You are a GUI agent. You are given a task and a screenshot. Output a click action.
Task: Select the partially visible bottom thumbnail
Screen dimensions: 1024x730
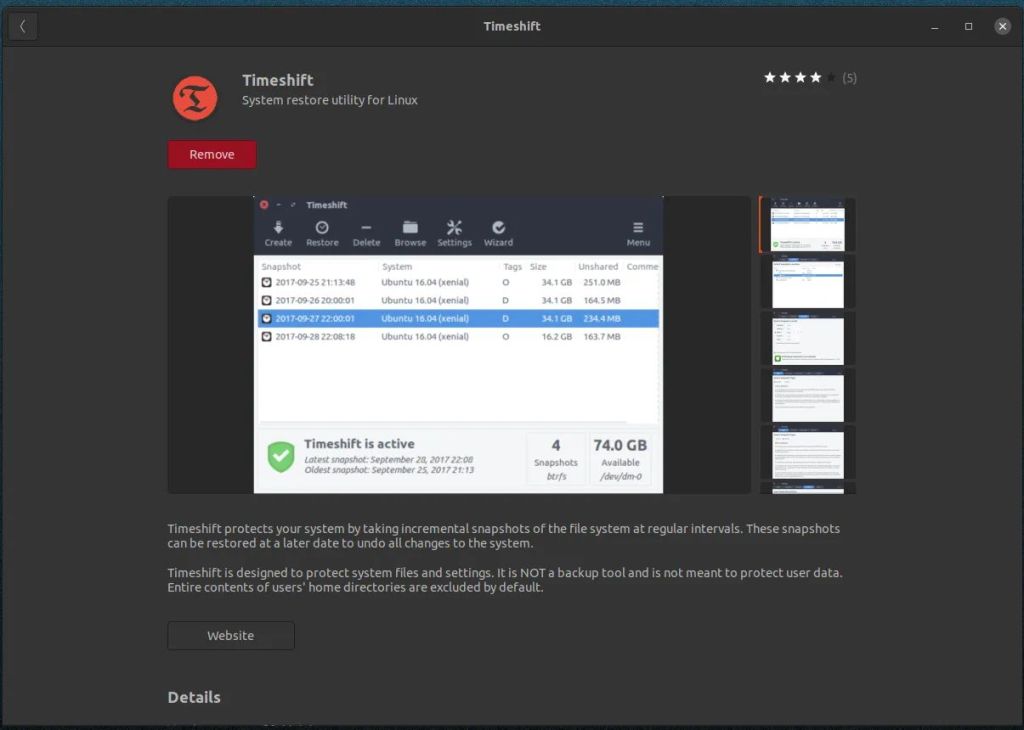click(x=807, y=488)
